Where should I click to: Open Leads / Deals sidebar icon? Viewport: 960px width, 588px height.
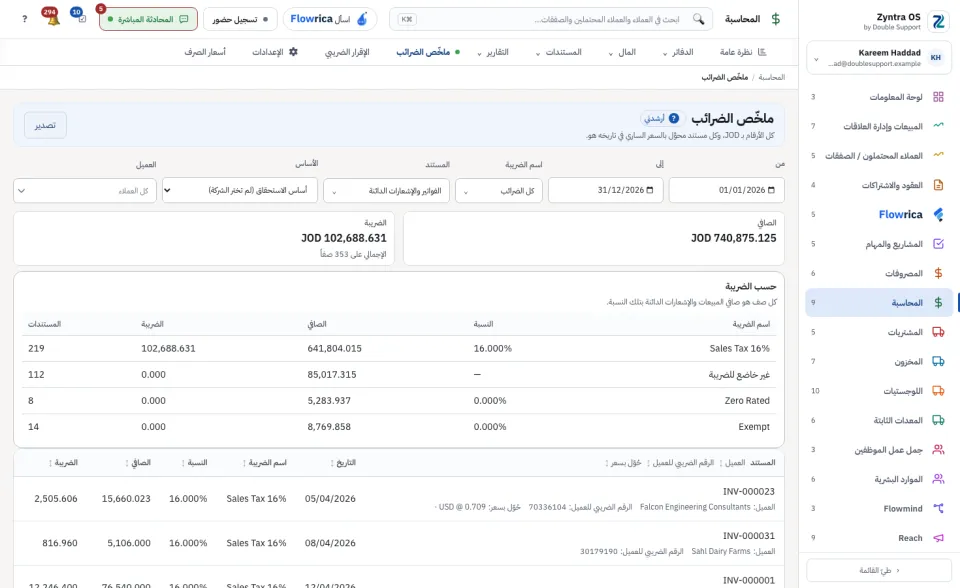coord(938,155)
